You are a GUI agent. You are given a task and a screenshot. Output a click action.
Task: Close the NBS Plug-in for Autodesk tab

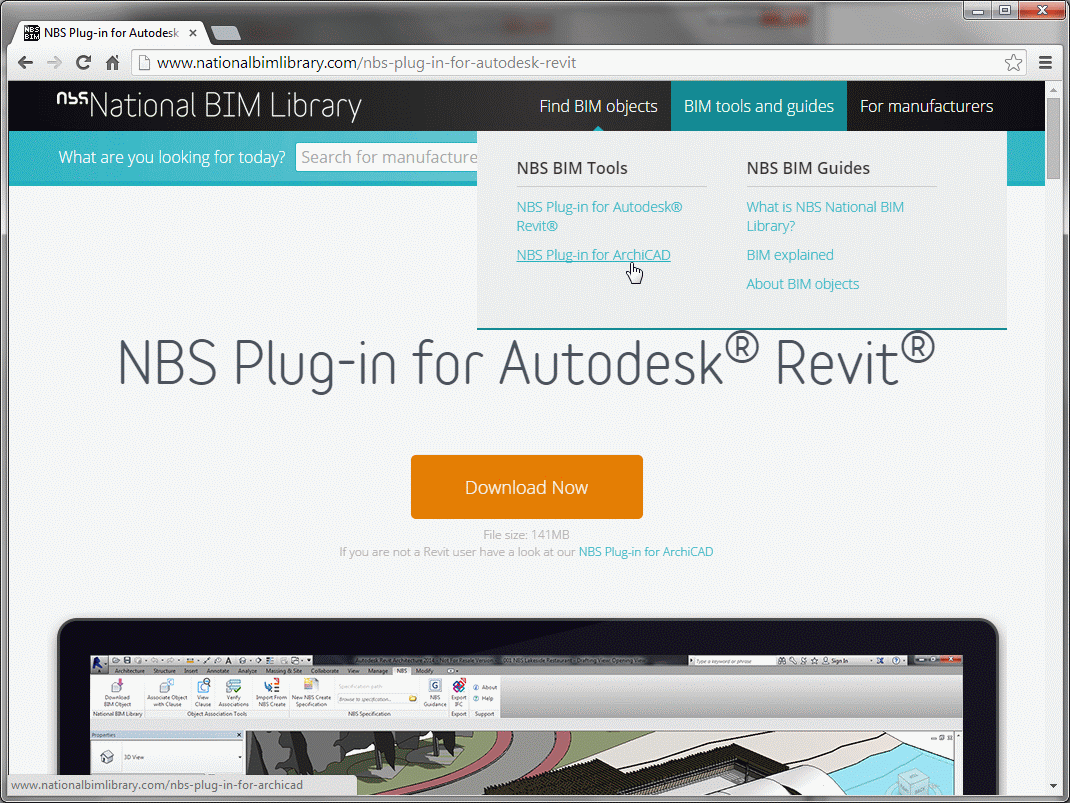[193, 33]
